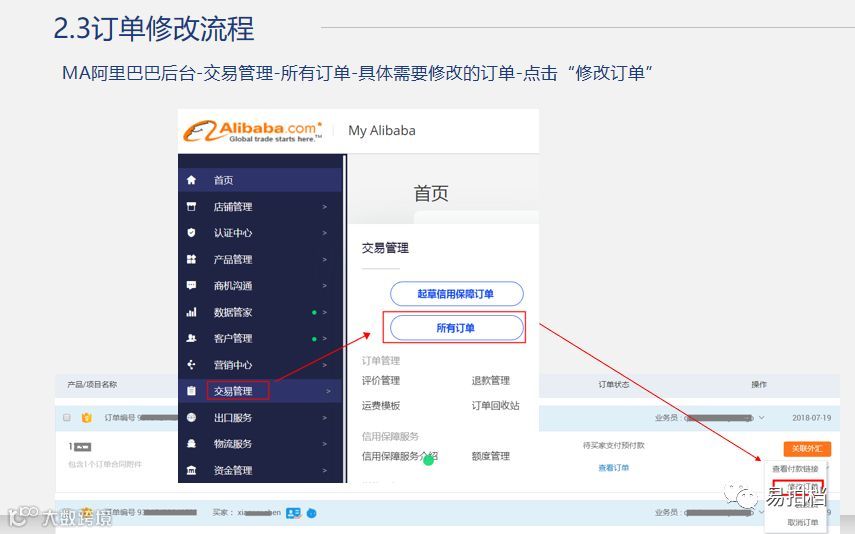Click the grid icon beside 产品管理
Image resolution: width=855 pixels, height=534 pixels.
pos(191,259)
